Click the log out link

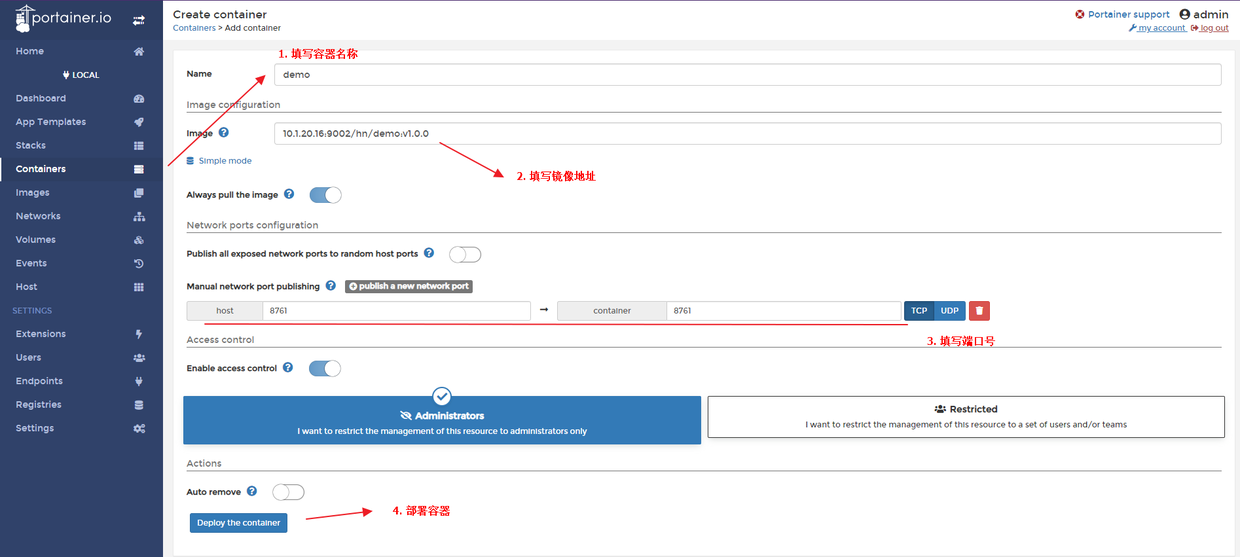tap(1209, 28)
